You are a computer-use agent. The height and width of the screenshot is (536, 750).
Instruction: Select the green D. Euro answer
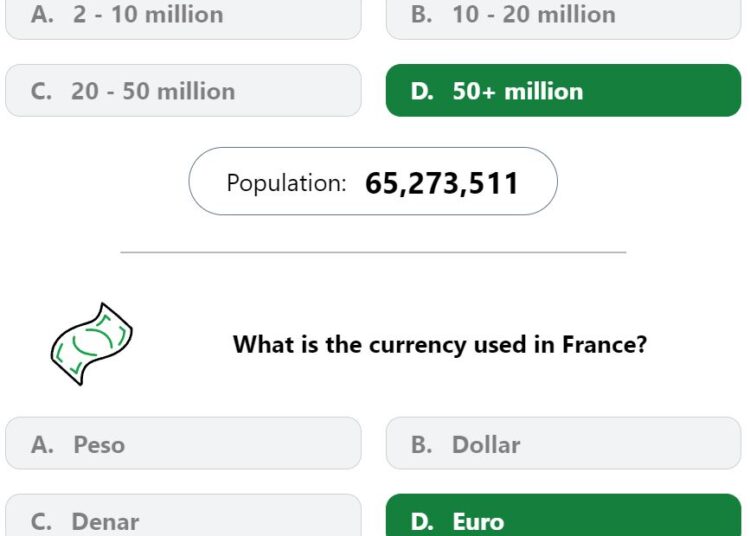(563, 515)
